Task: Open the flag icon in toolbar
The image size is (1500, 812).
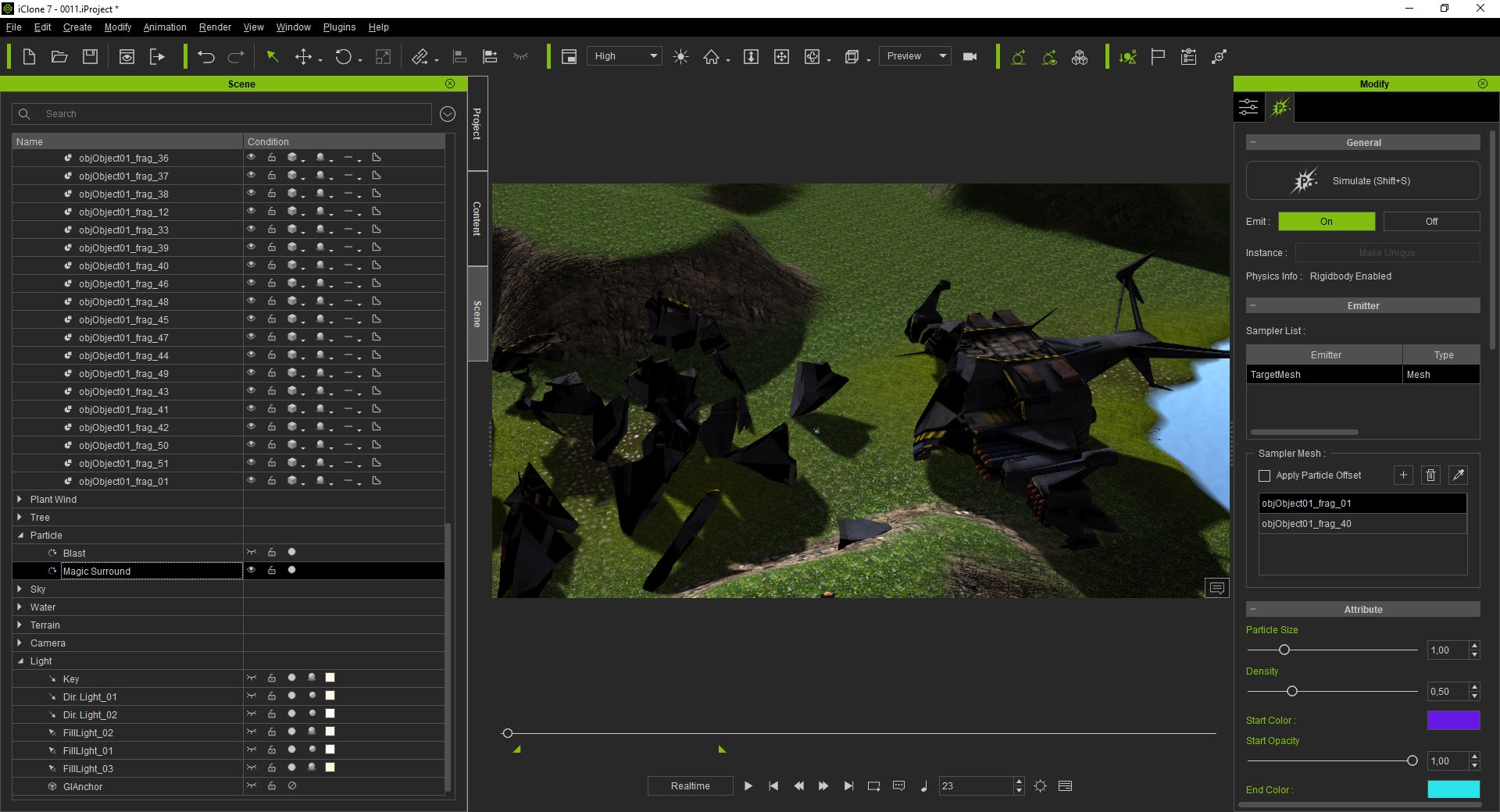Action: click(x=1158, y=56)
